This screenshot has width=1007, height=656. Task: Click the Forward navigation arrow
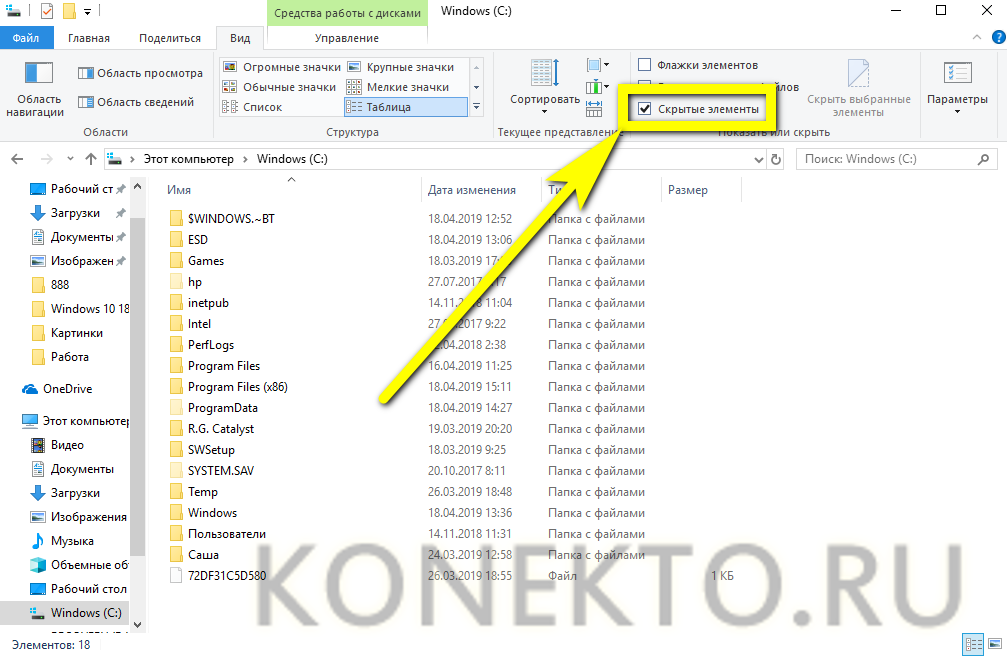(x=46, y=159)
